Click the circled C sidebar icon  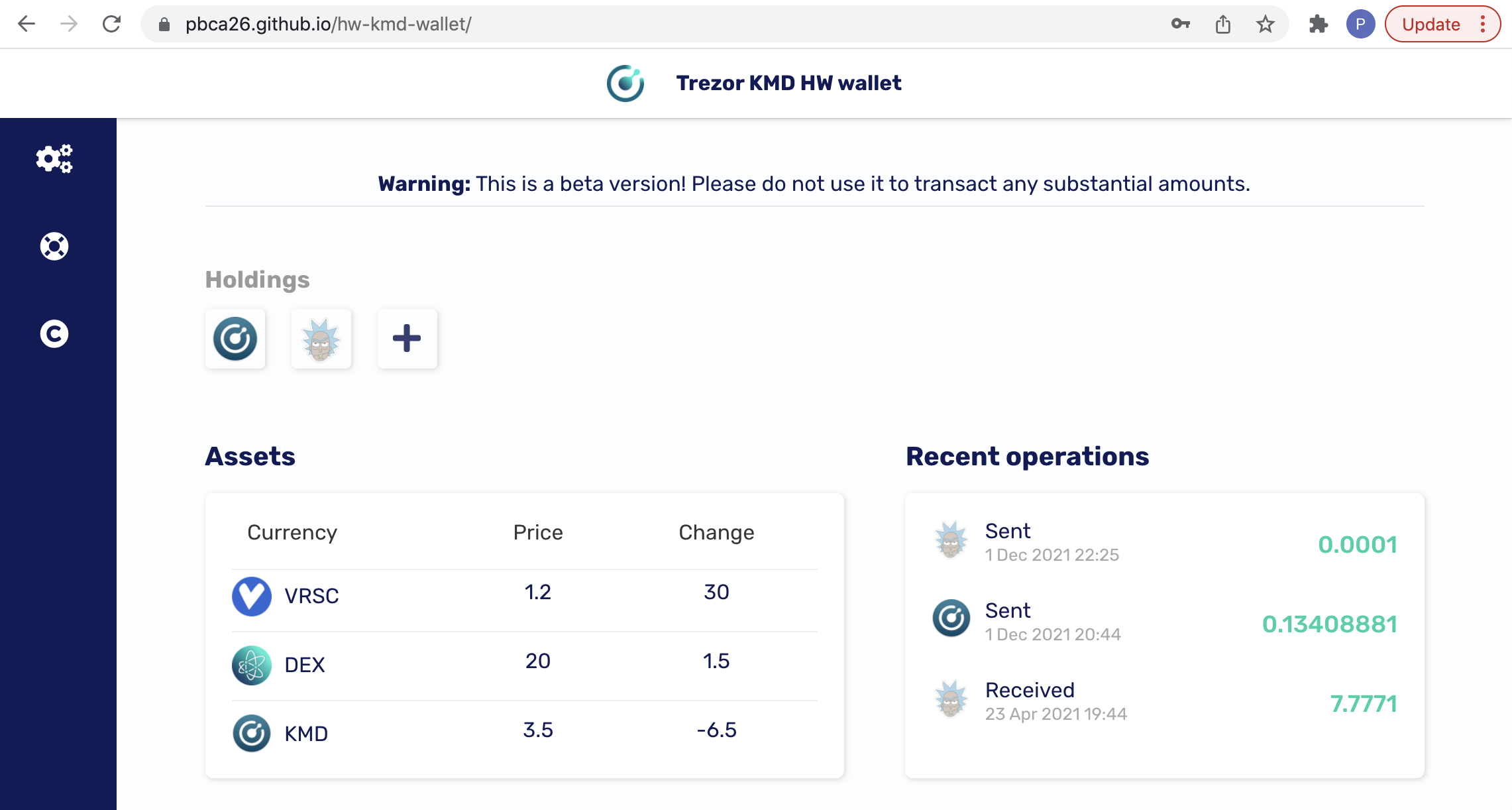tap(54, 334)
